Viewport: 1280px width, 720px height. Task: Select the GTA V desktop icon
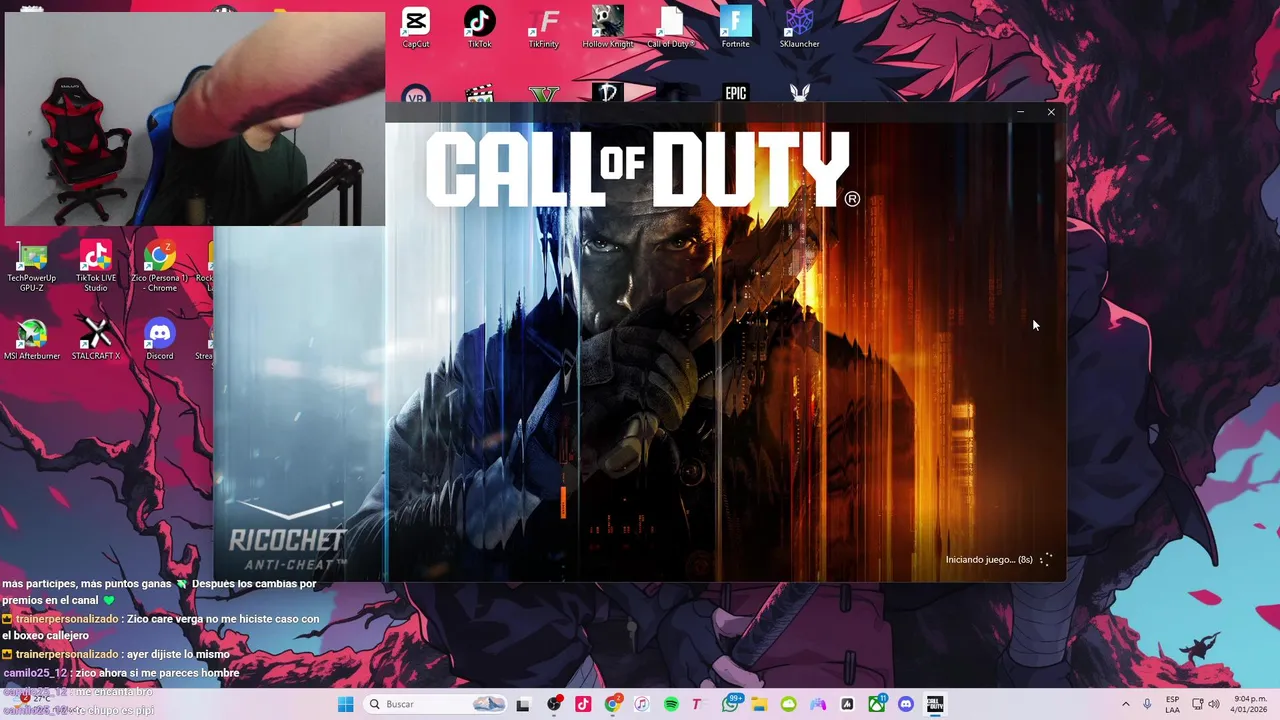point(544,94)
